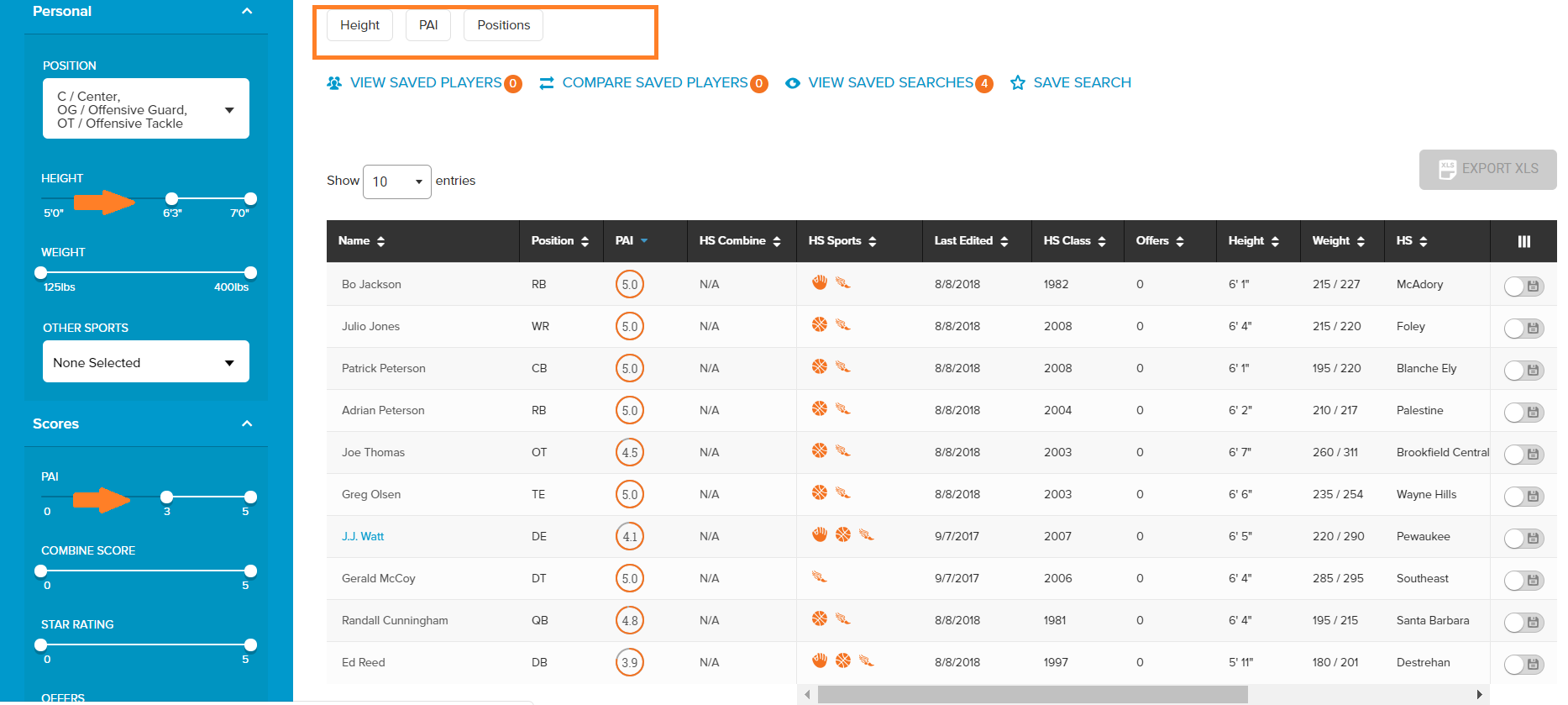The image size is (1568, 705).
Task: Click Randall Cunningham's 4.8 PAI score circle
Action: (x=630, y=620)
